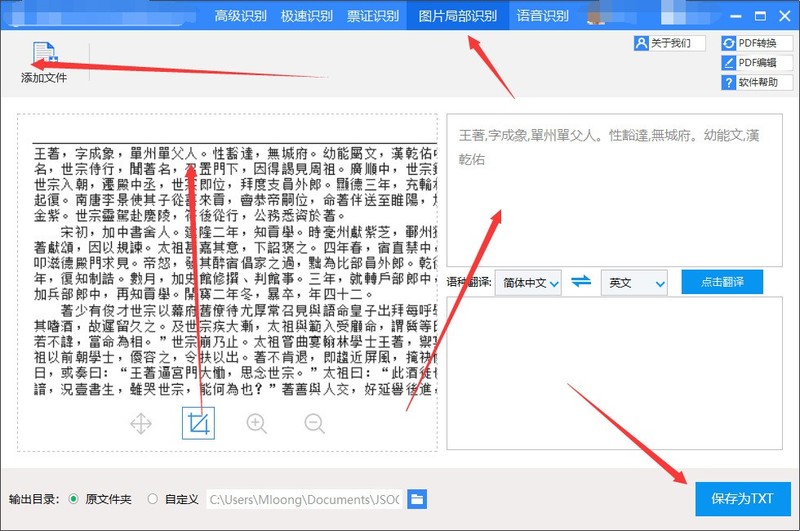Select the move/pan tool below the image
This screenshot has width=800, height=531.
coord(141,423)
